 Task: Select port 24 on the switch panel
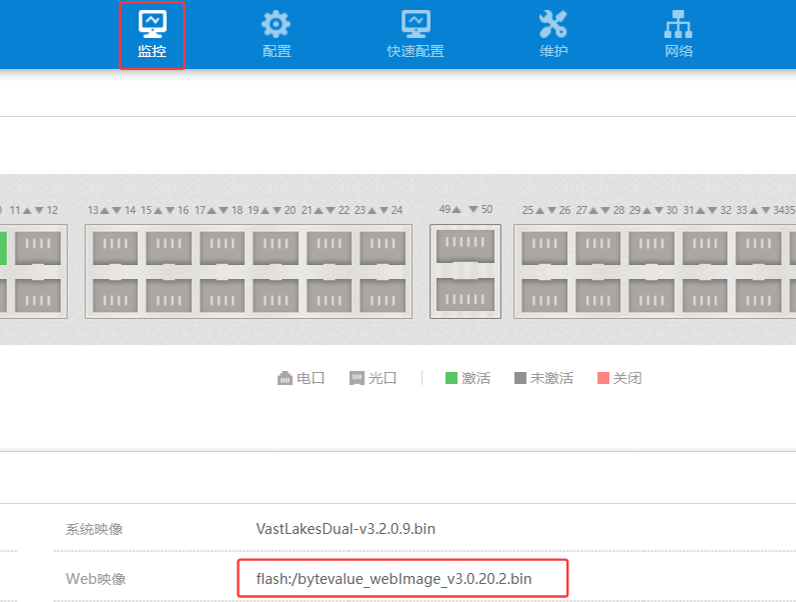(382, 295)
